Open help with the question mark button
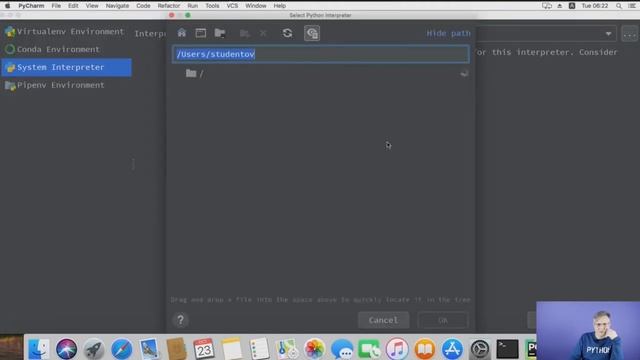Image resolution: width=640 pixels, height=360 pixels. (x=180, y=320)
